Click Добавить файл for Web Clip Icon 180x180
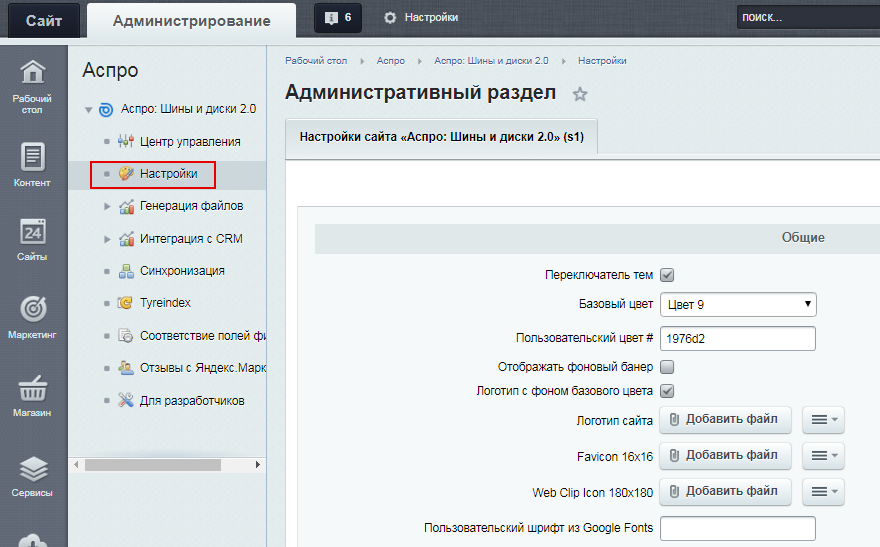 (x=725, y=491)
